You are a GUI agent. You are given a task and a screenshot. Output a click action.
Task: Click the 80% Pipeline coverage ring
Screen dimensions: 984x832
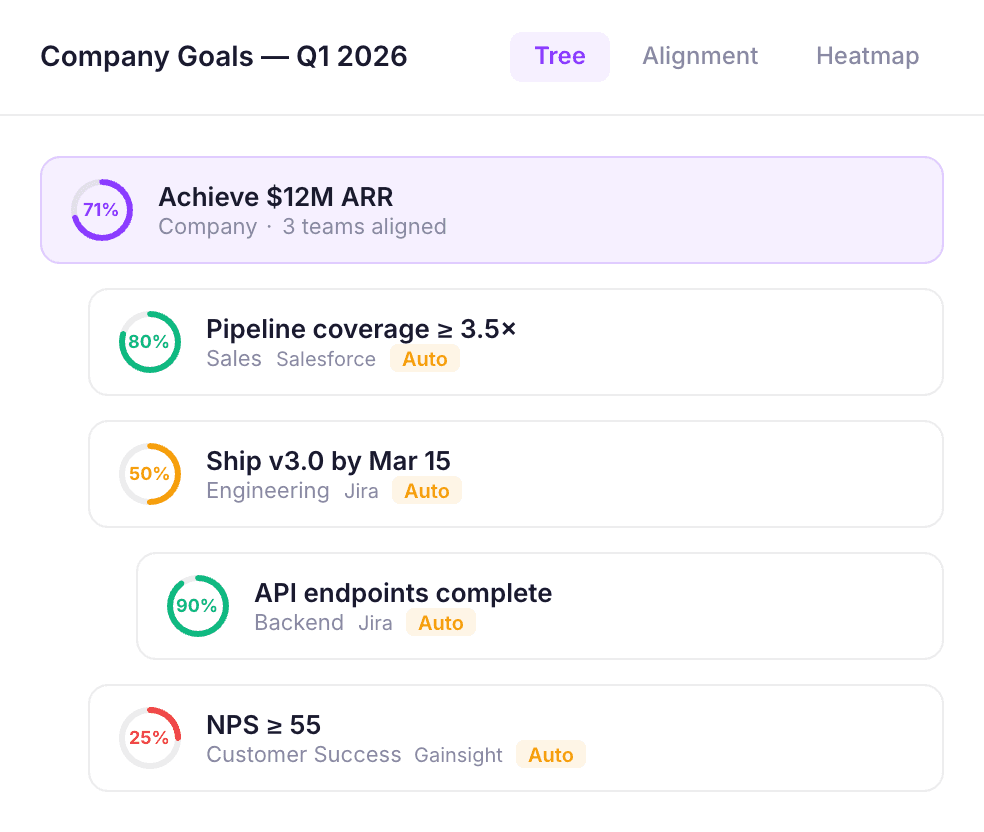click(150, 342)
